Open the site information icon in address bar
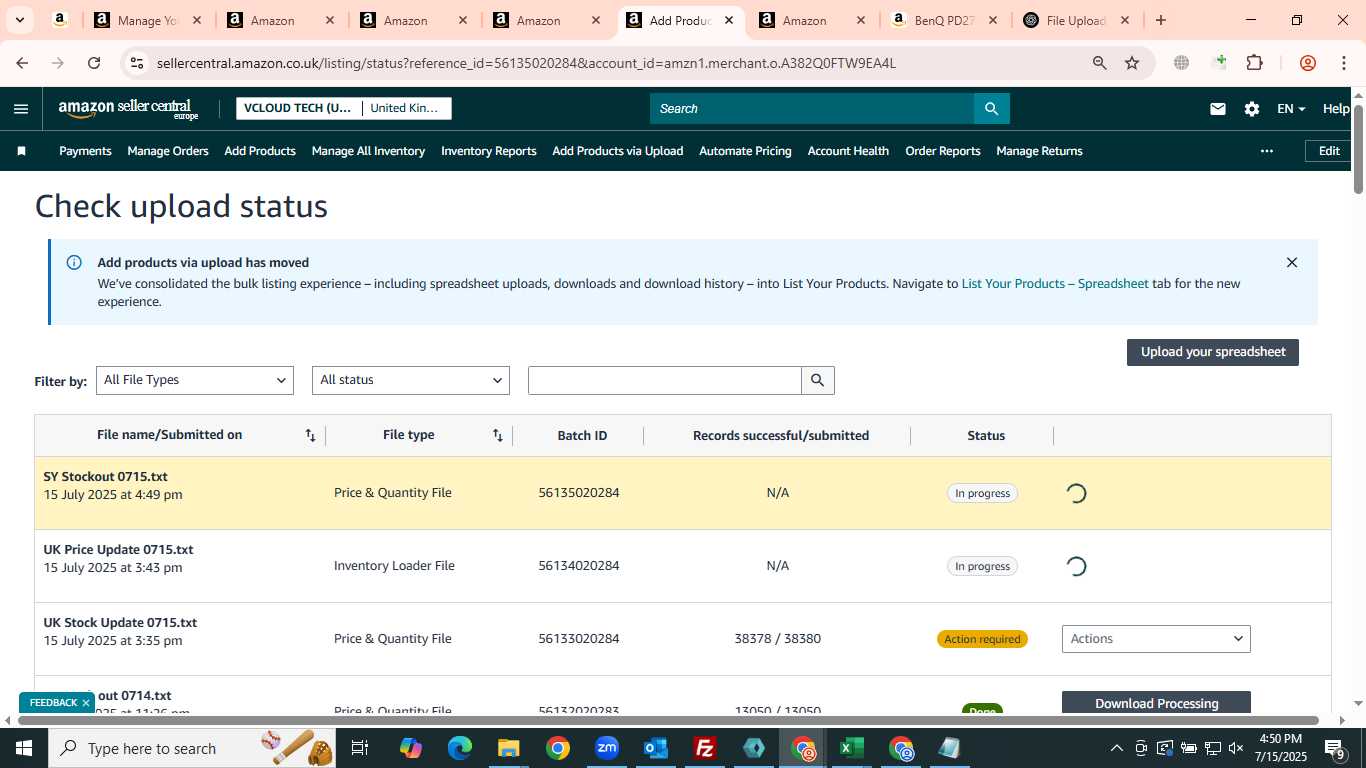This screenshot has width=1366, height=768. click(x=137, y=63)
